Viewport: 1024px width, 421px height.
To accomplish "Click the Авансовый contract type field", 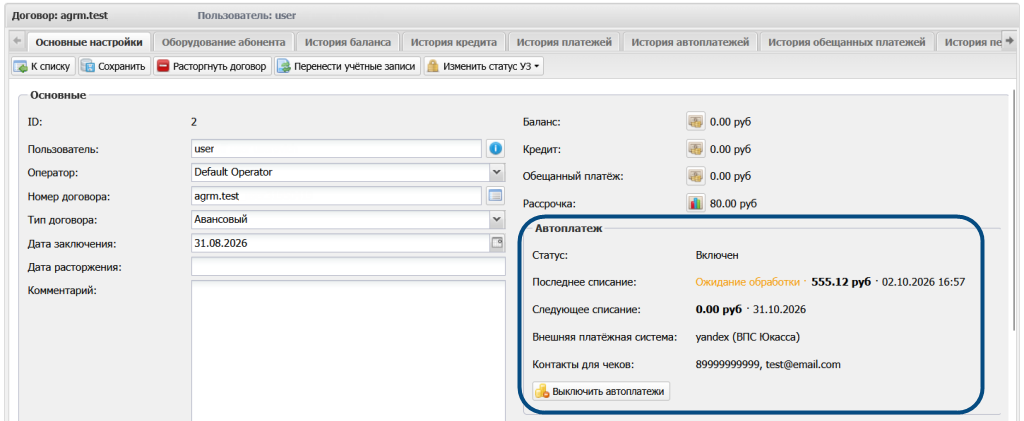I will coord(340,219).
